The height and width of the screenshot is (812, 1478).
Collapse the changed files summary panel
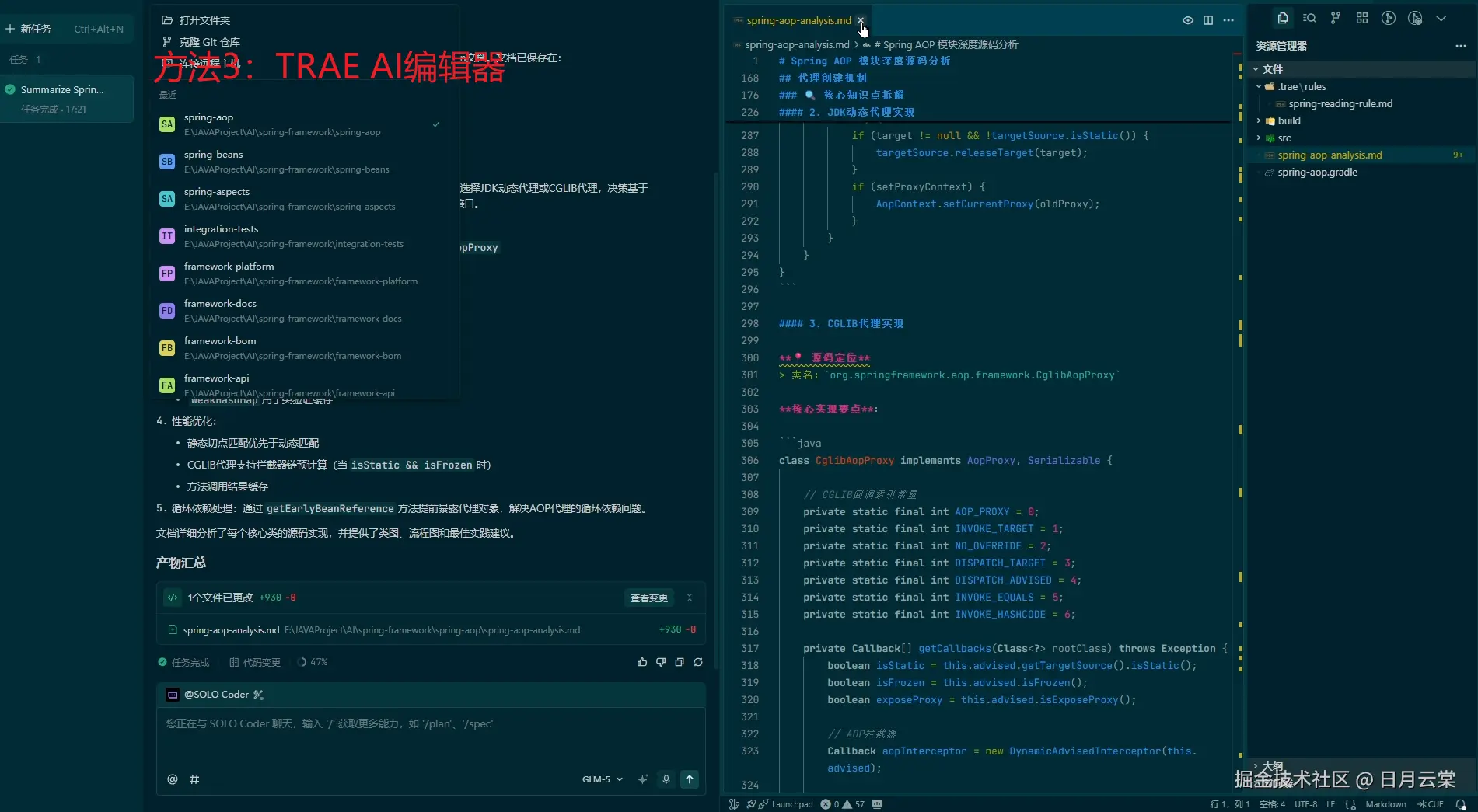click(x=689, y=598)
